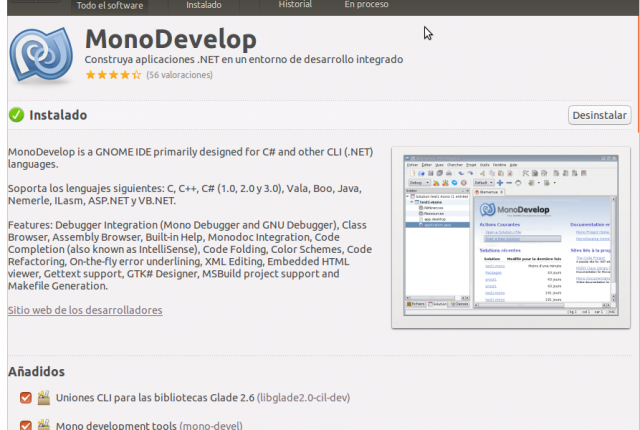Viewport: 640px width, 430px height.
Task: Click the 'Uniones CLI para las bibliotecas Glade 2.6' label
Action: tap(155, 398)
